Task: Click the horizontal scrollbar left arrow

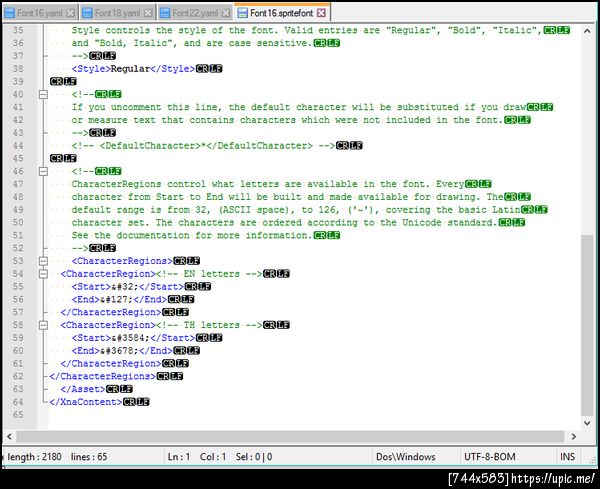Action: [x=9, y=436]
